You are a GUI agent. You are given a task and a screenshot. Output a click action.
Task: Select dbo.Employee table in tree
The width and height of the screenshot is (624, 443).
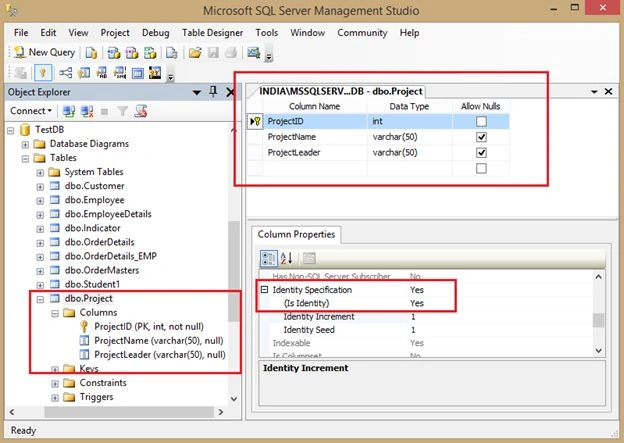coord(94,200)
